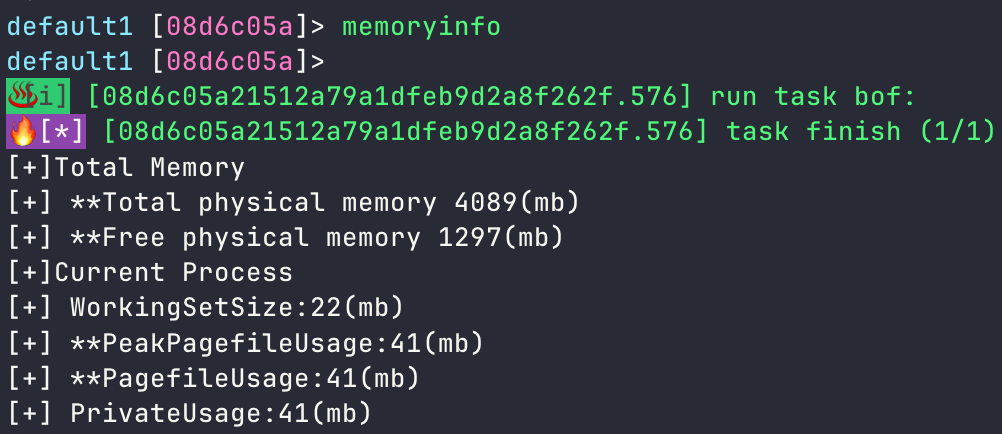Click the purple fire status badge

point(46,131)
